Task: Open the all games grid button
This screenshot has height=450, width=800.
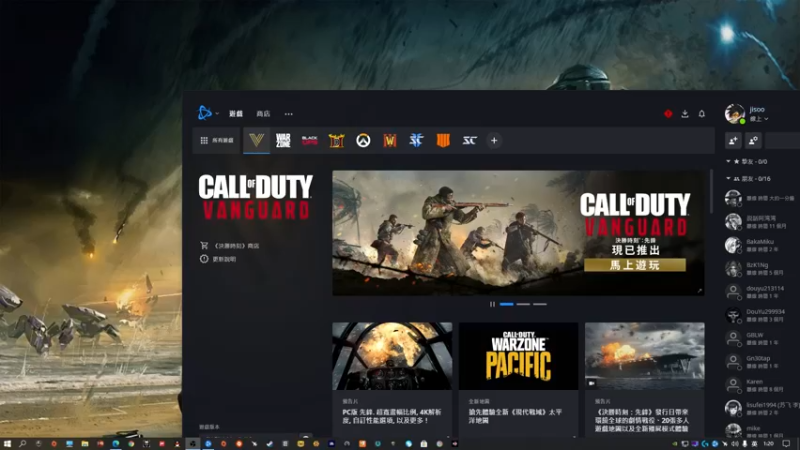Action: tap(217, 140)
